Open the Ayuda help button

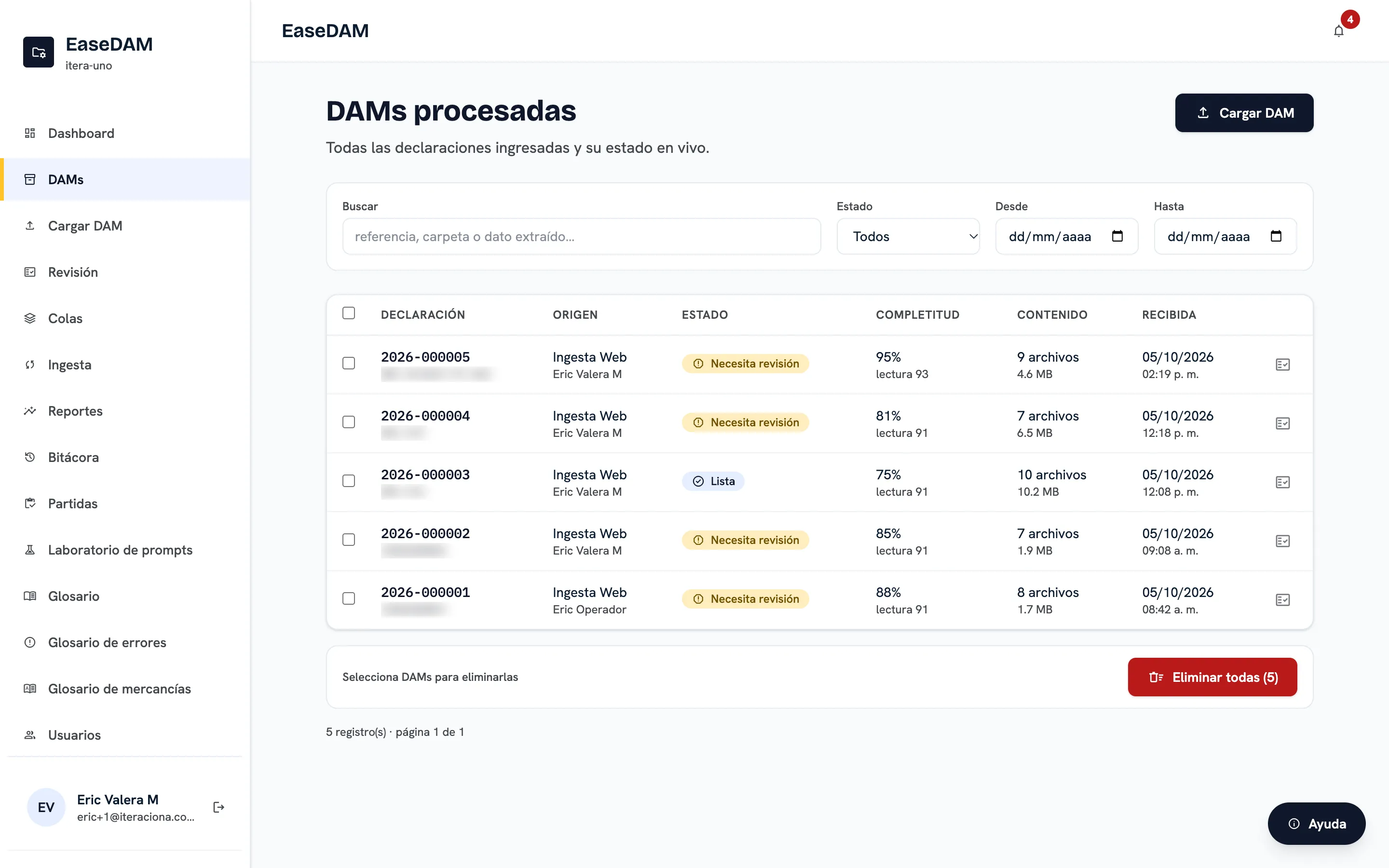[x=1316, y=824]
